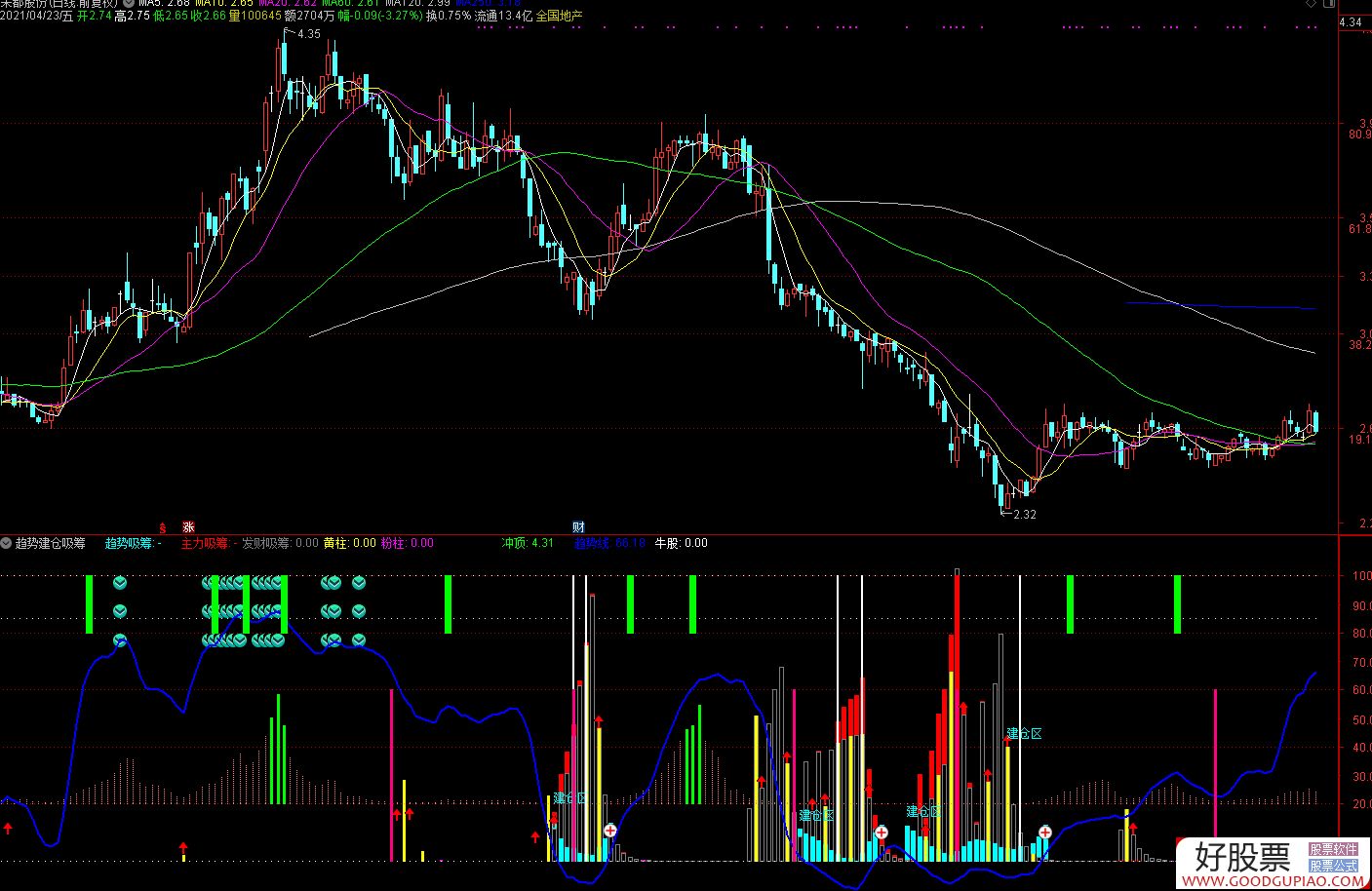The width and height of the screenshot is (1372, 891).
Task: Click the red up arrow at far left of indicator
Action: tap(8, 829)
